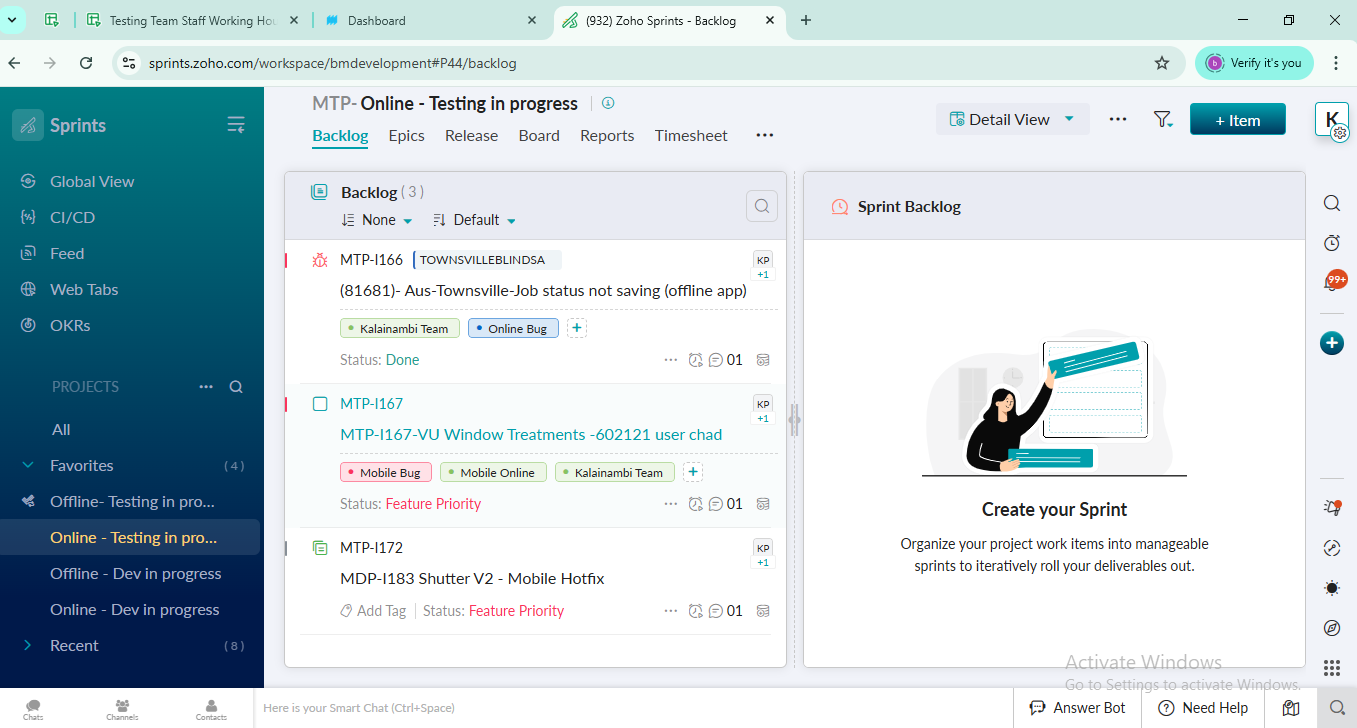Toggle the MTP-I167 item checkbox
Image resolution: width=1357 pixels, height=728 pixels.
coord(320,404)
